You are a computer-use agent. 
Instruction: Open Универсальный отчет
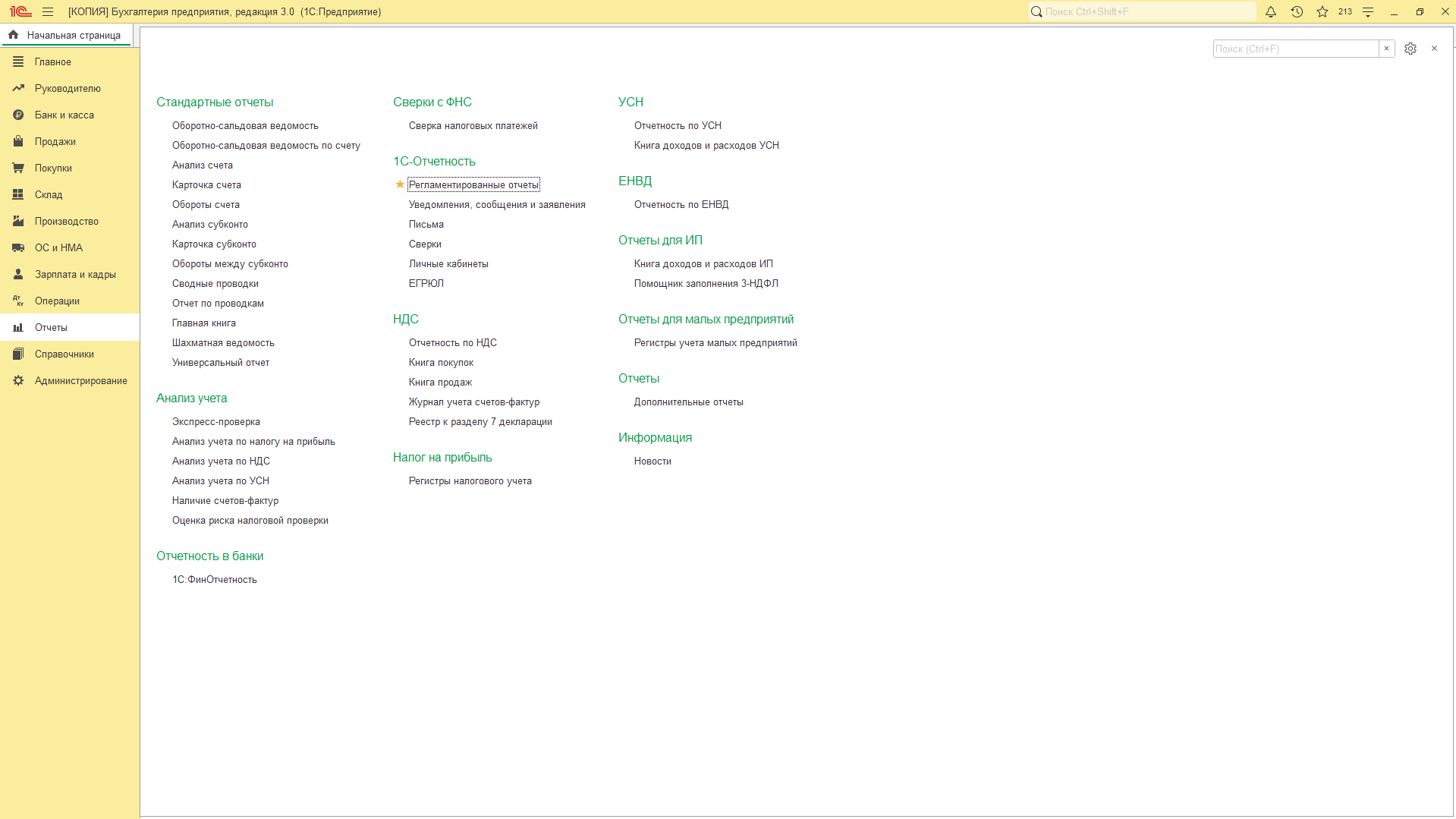point(221,362)
